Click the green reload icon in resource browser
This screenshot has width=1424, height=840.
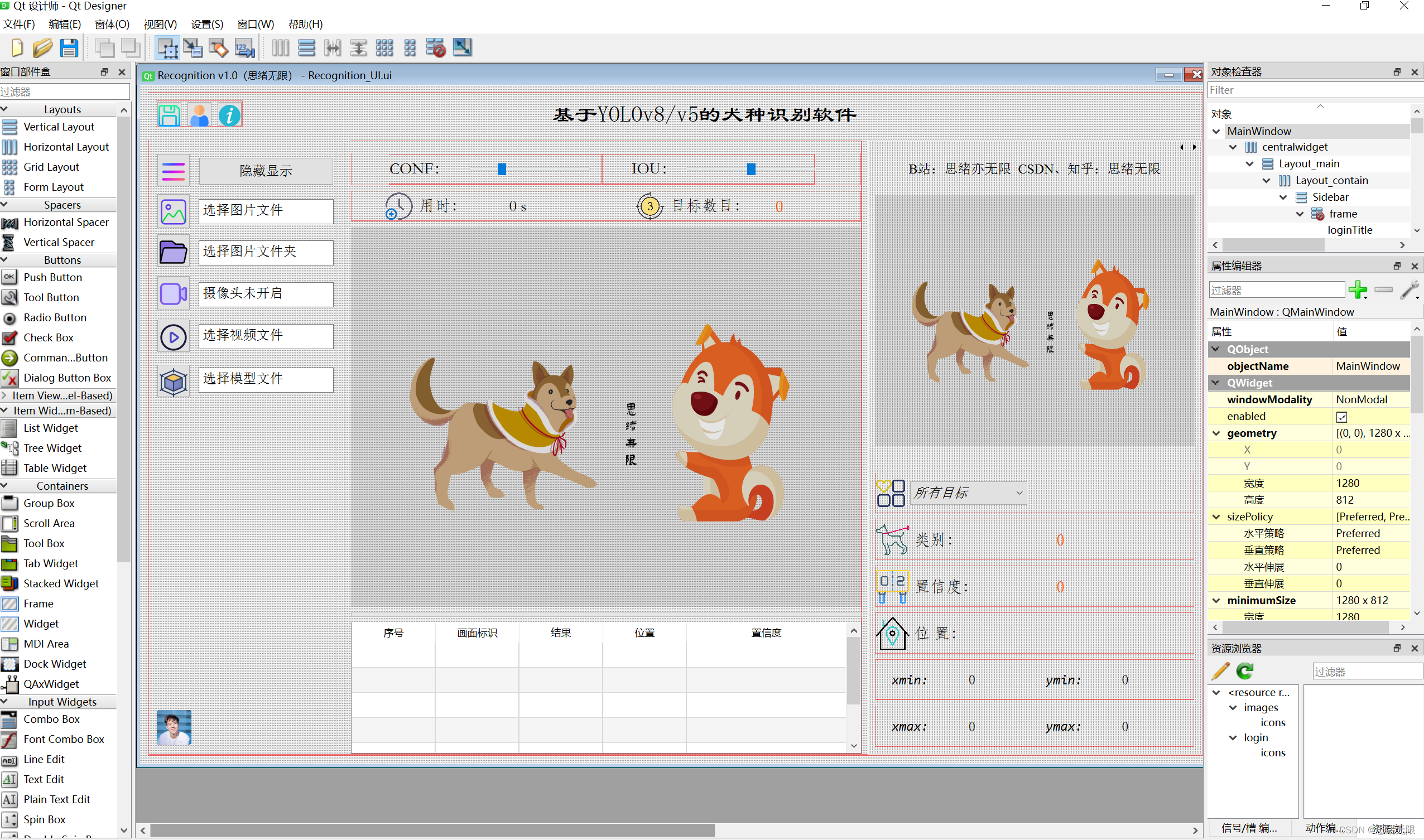(1244, 672)
